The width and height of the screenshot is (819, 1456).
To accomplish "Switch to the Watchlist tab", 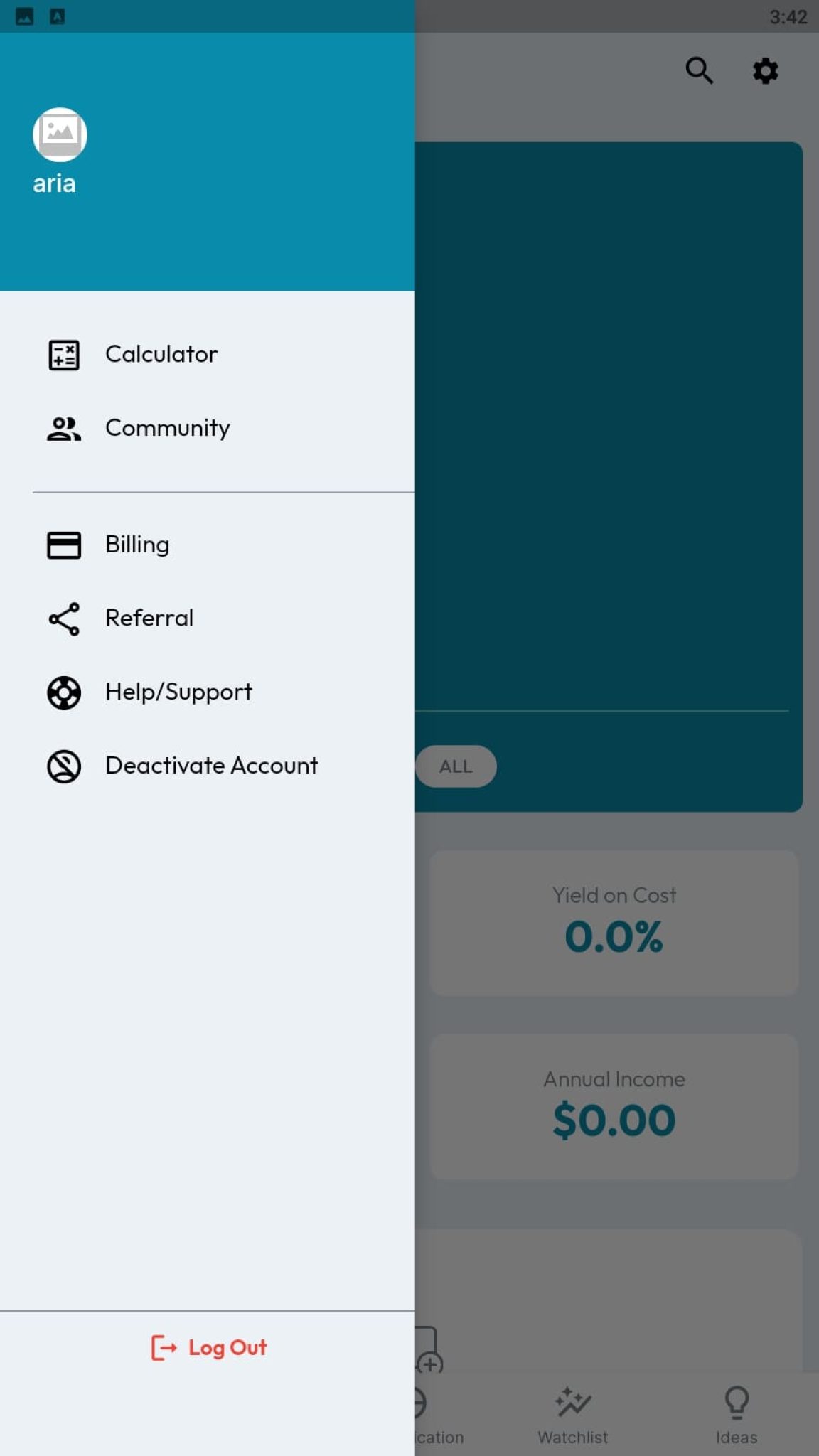I will pos(572,1415).
